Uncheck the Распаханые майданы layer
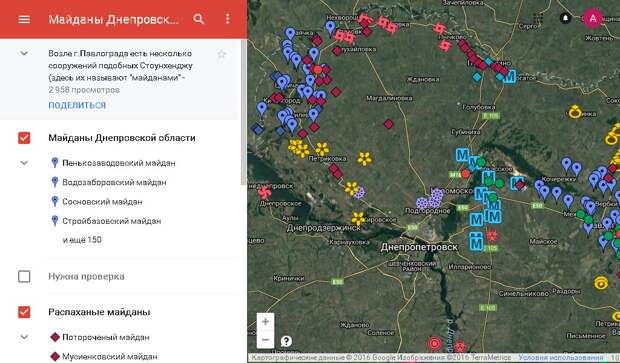Screen dimensions: 620x363 coord(24,312)
